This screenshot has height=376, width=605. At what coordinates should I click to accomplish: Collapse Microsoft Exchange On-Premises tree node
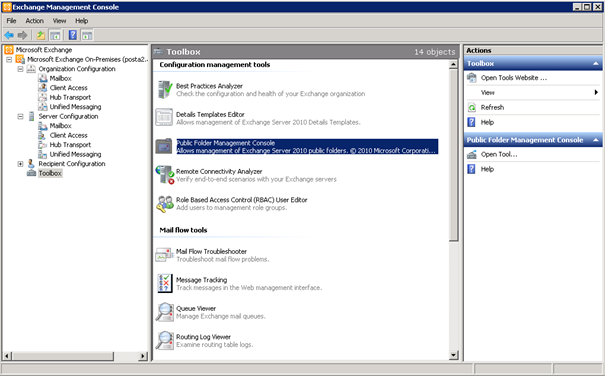point(9,59)
